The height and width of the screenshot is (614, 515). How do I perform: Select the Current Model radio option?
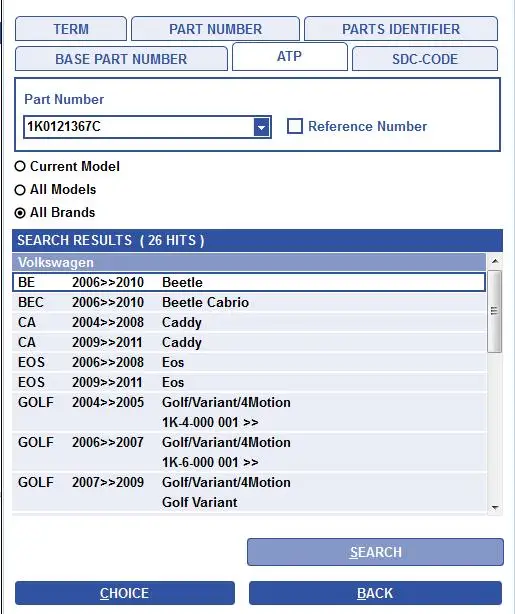(x=20, y=166)
